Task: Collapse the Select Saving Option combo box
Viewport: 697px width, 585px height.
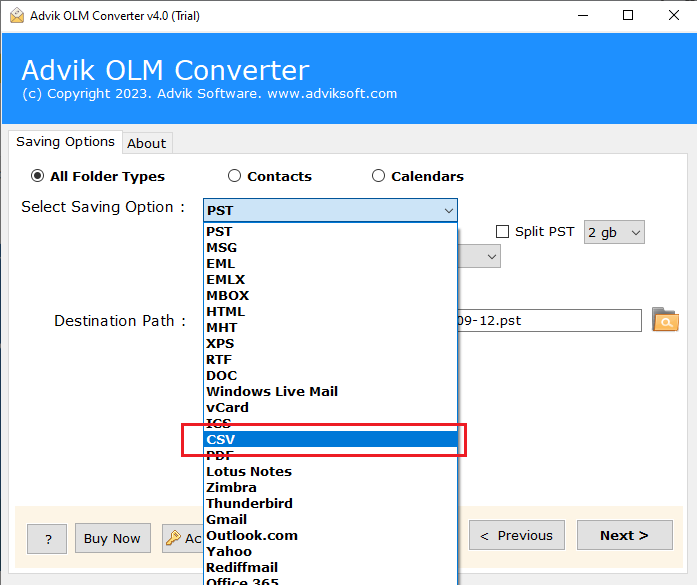Action: coord(330,210)
